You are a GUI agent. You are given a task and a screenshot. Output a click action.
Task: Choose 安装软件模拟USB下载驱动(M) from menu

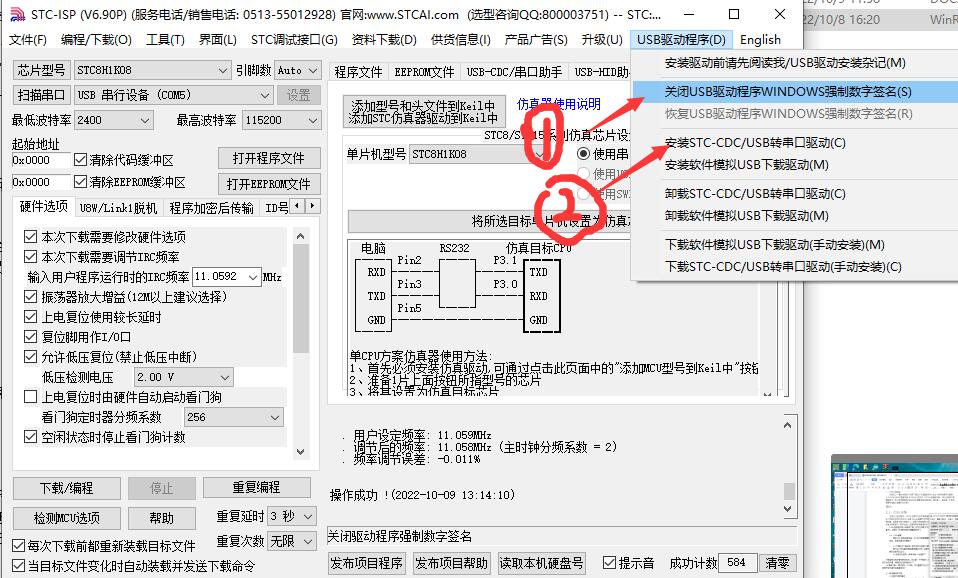tap(794, 165)
